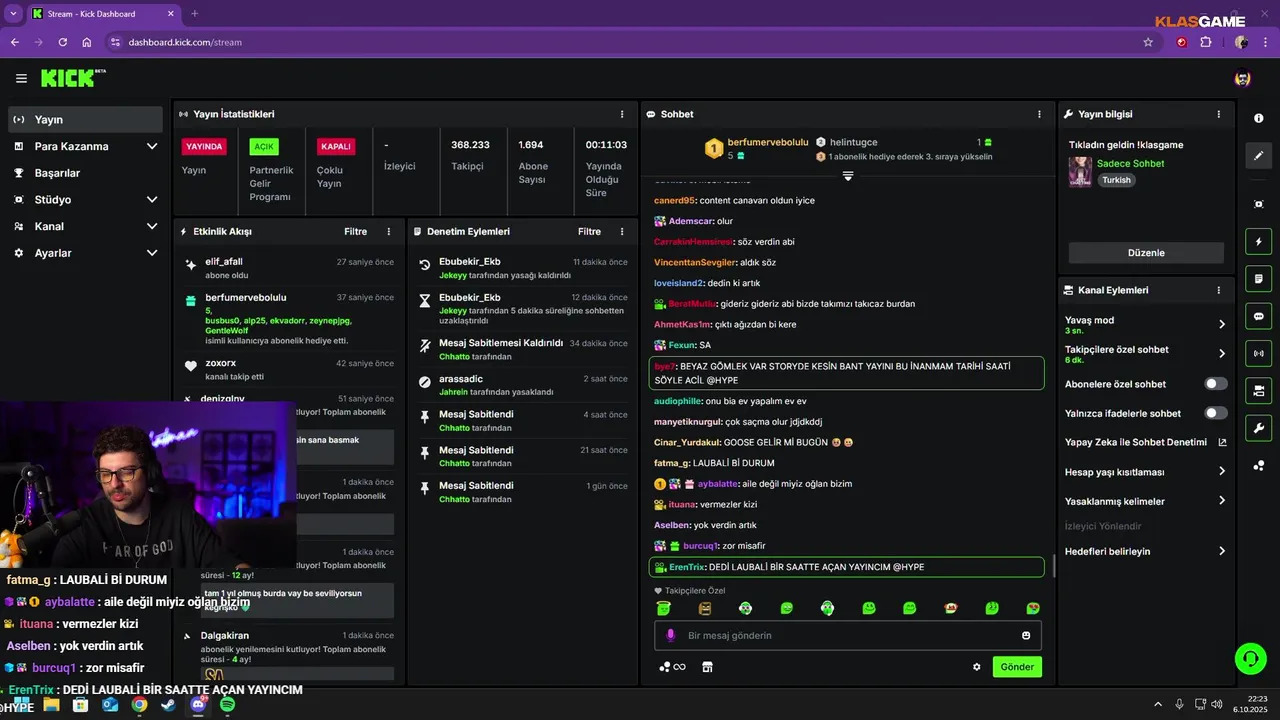The height and width of the screenshot is (720, 1280).
Task: Open the green headset support button
Action: (x=1251, y=659)
